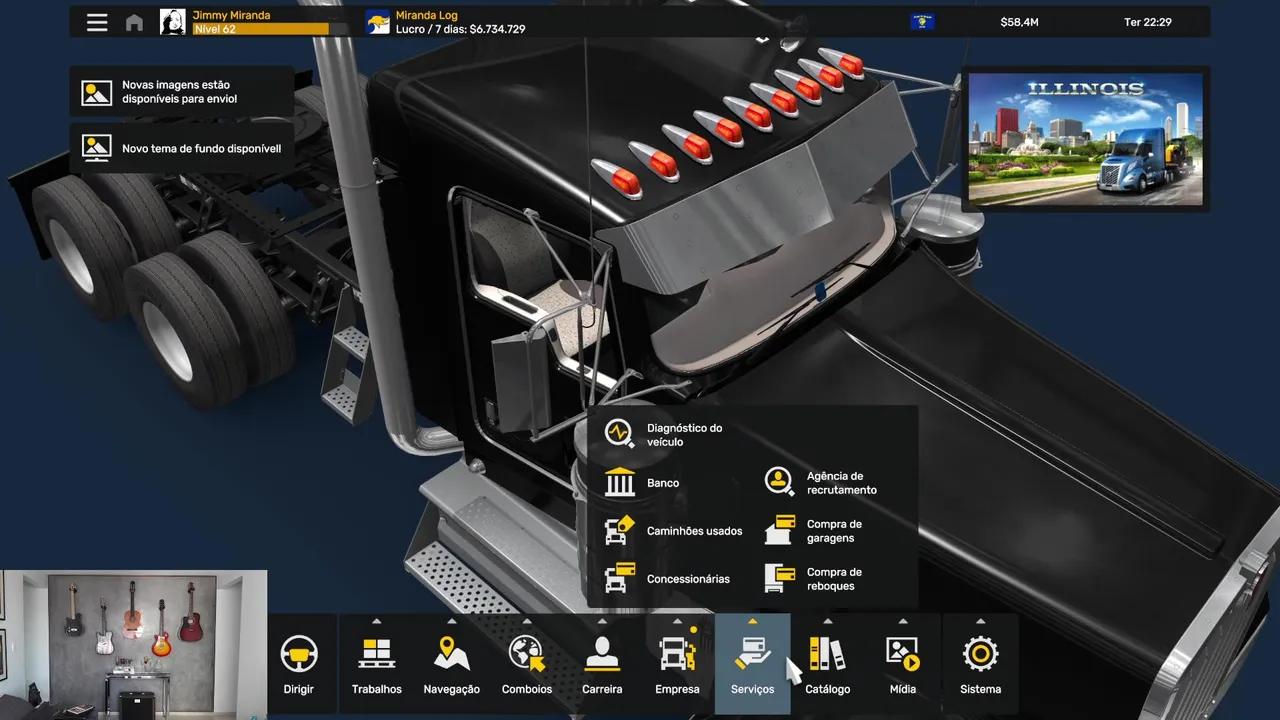Open the hamburger main menu

(x=97, y=22)
